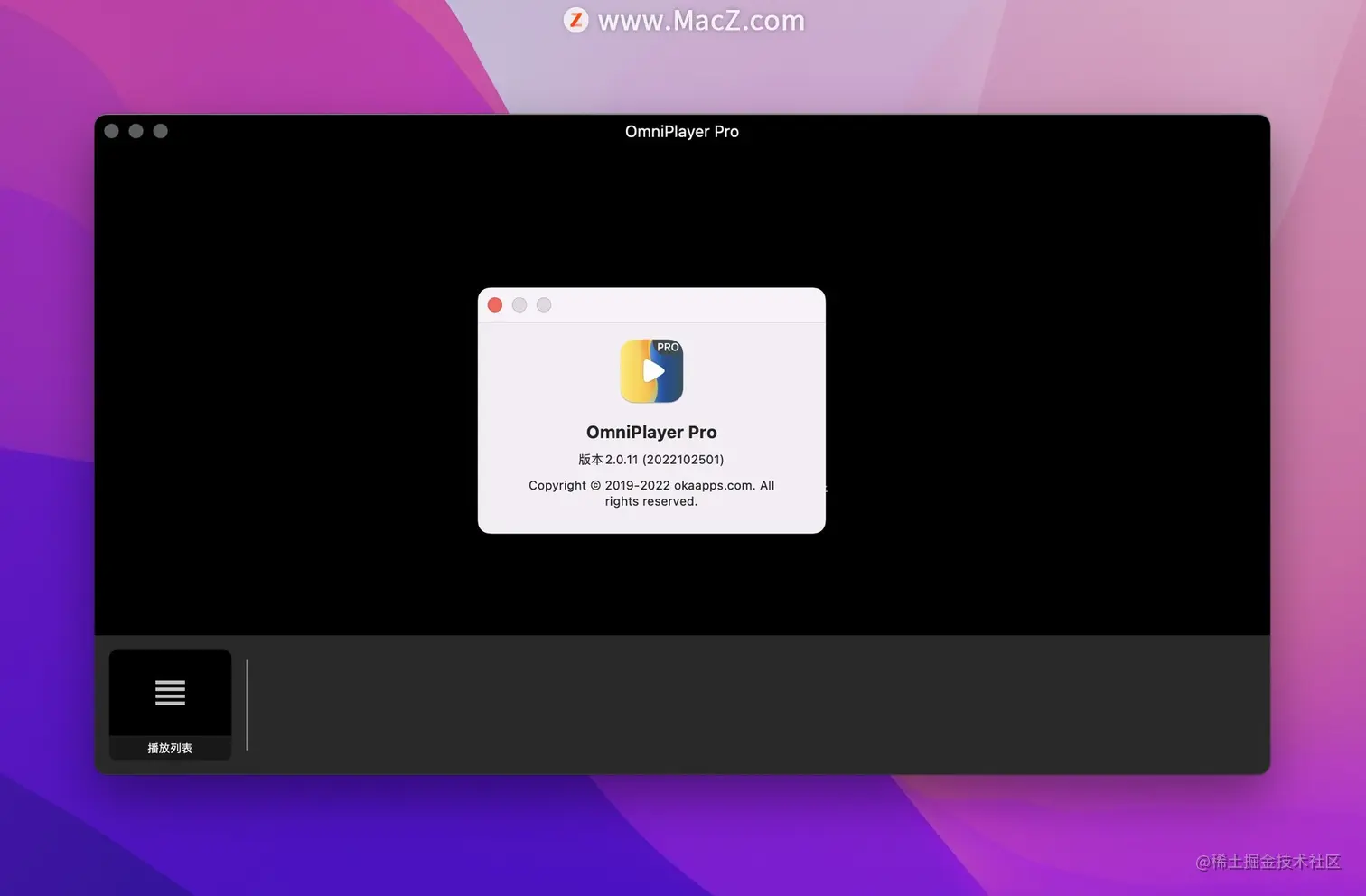Viewport: 1366px width, 896px height.
Task: Open the 播放列表 playlist thumbnail
Action: tap(170, 705)
